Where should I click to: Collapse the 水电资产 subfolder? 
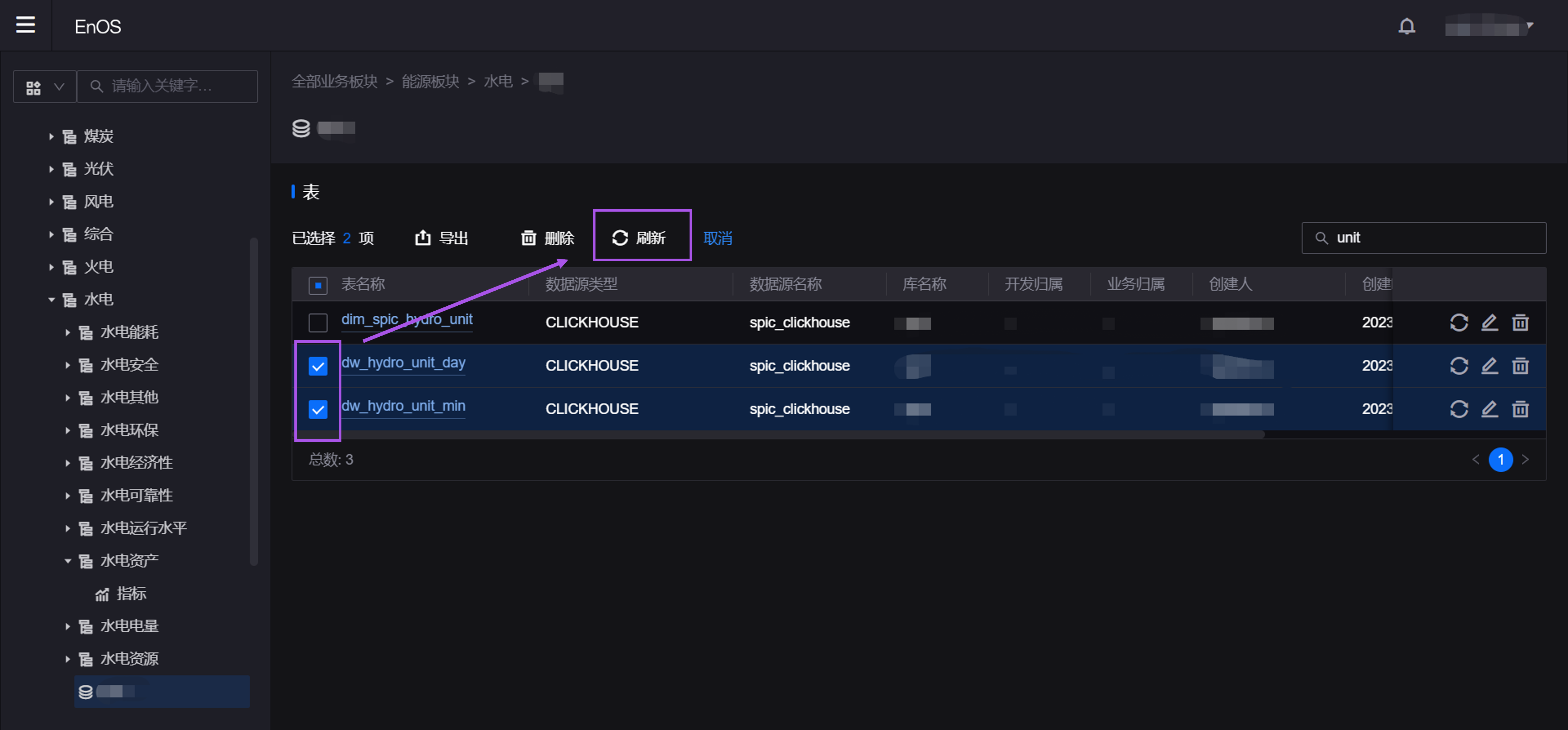coord(68,561)
